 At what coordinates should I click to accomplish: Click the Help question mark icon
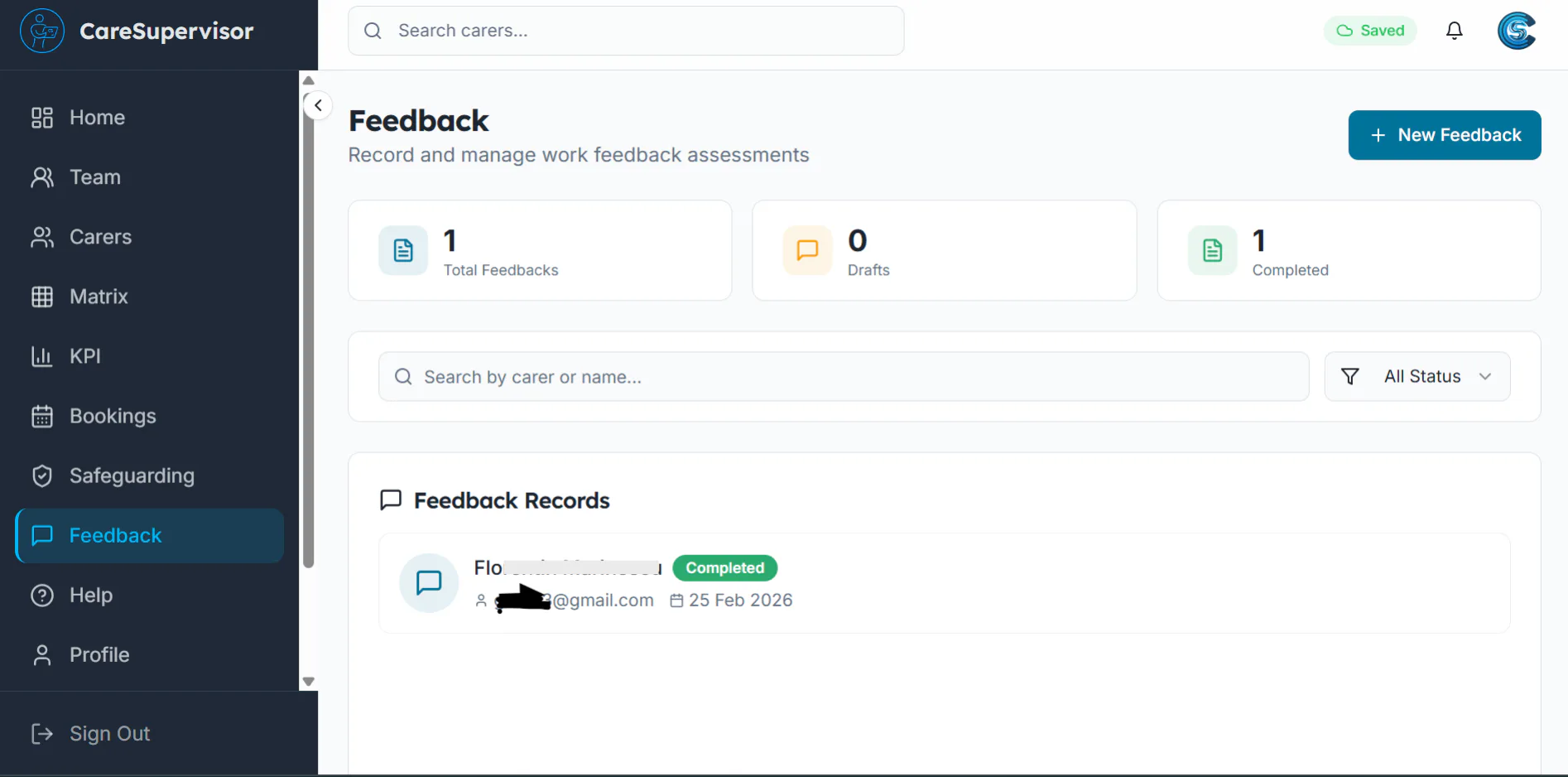tap(42, 595)
